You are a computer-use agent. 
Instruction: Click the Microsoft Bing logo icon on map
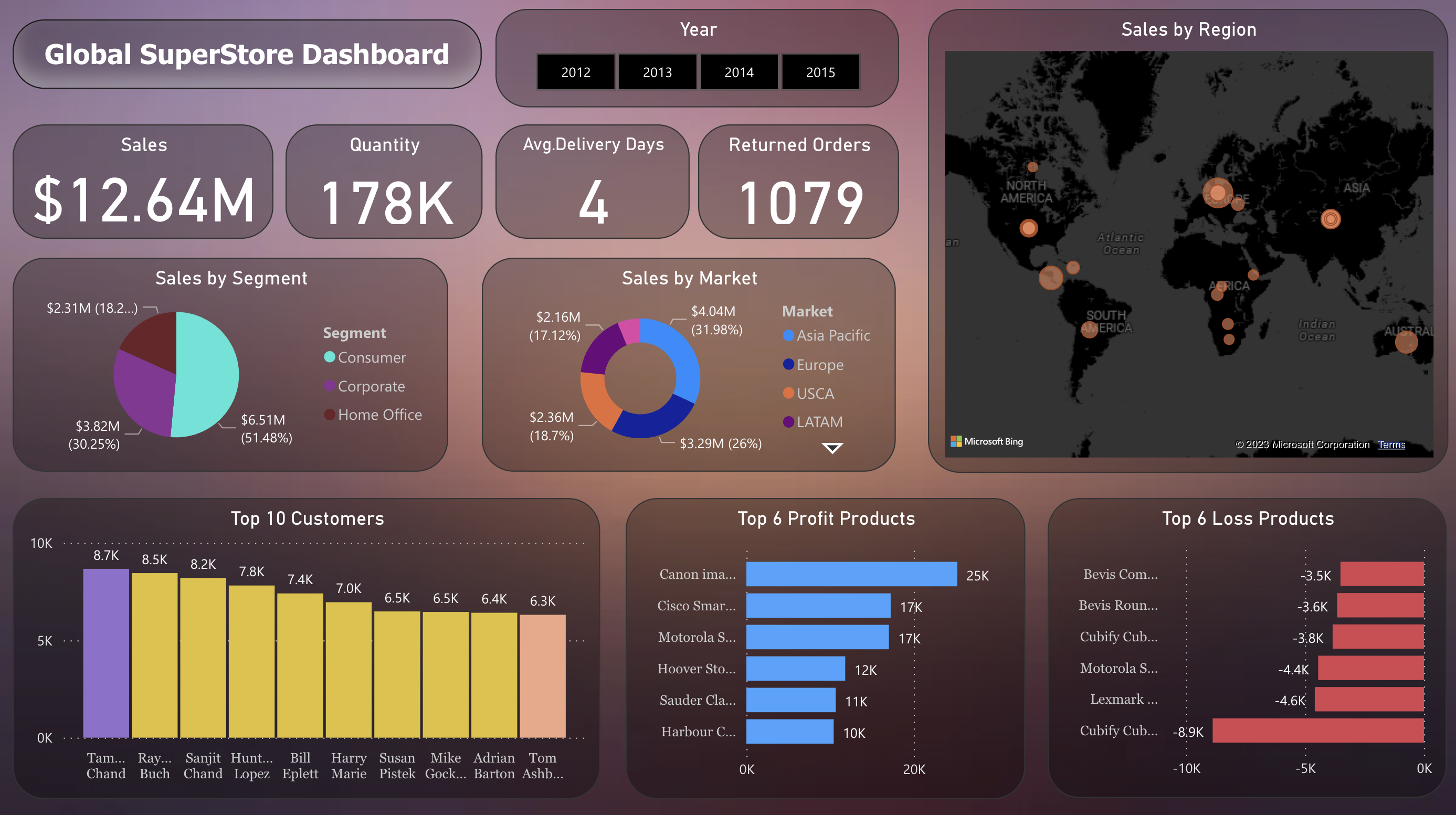pyautogui.click(x=955, y=441)
